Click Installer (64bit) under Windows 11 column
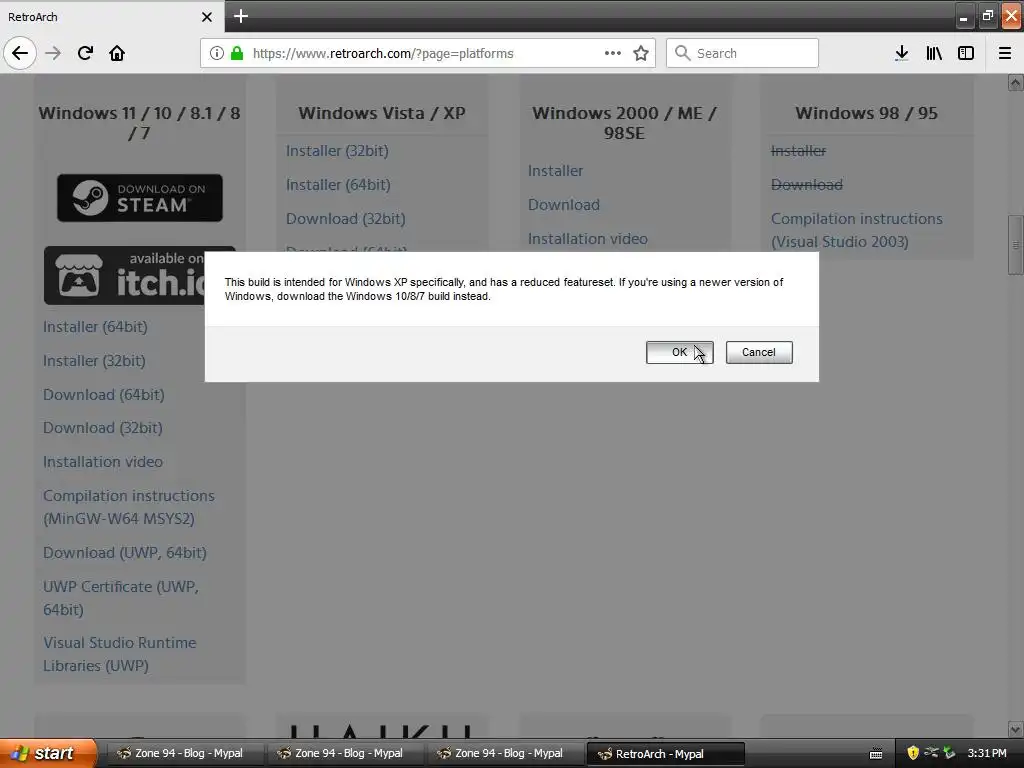Viewport: 1024px width, 768px height. point(95,327)
